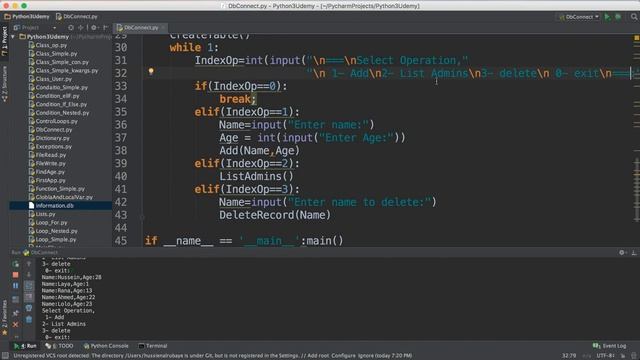Screen dimensions: 640x360
Task: Open Run panel gear settings
Action: [x=622, y=253]
